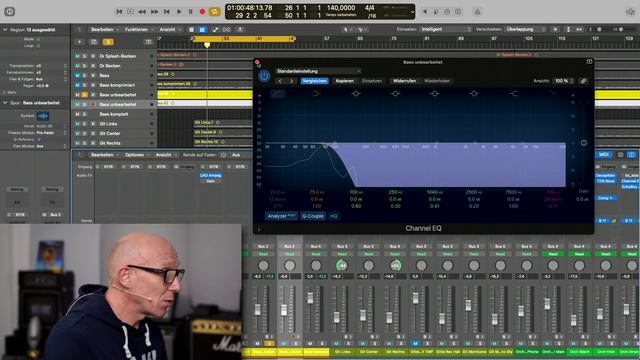640x360 pixels.
Task: Toggle the high shelf band icon
Action: (x=513, y=93)
